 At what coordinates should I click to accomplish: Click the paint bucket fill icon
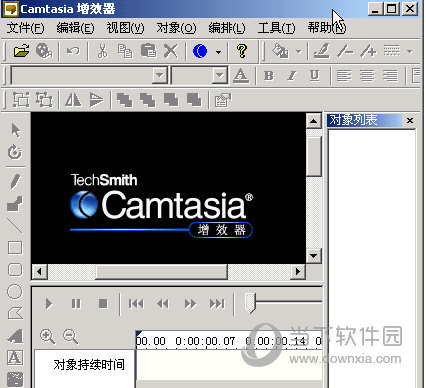280,51
